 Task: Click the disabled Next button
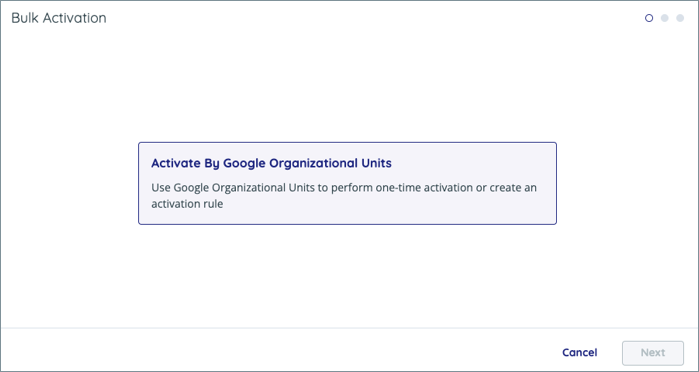(x=653, y=353)
